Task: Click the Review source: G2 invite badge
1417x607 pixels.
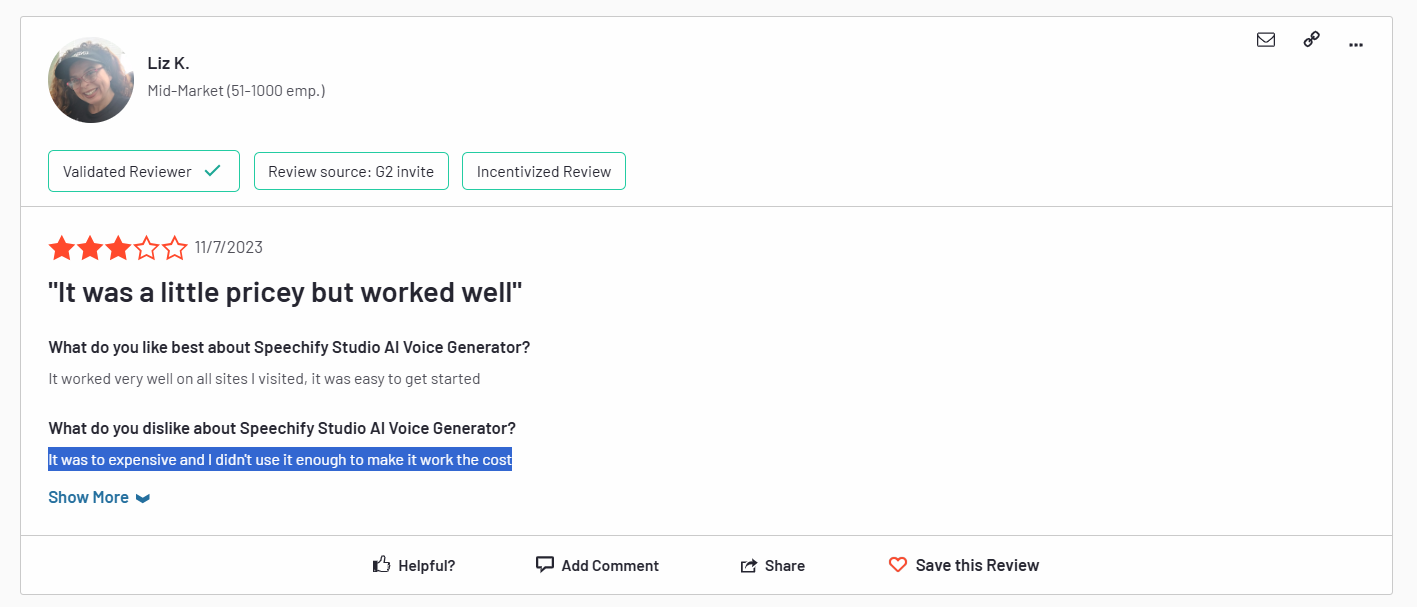Action: pos(351,171)
